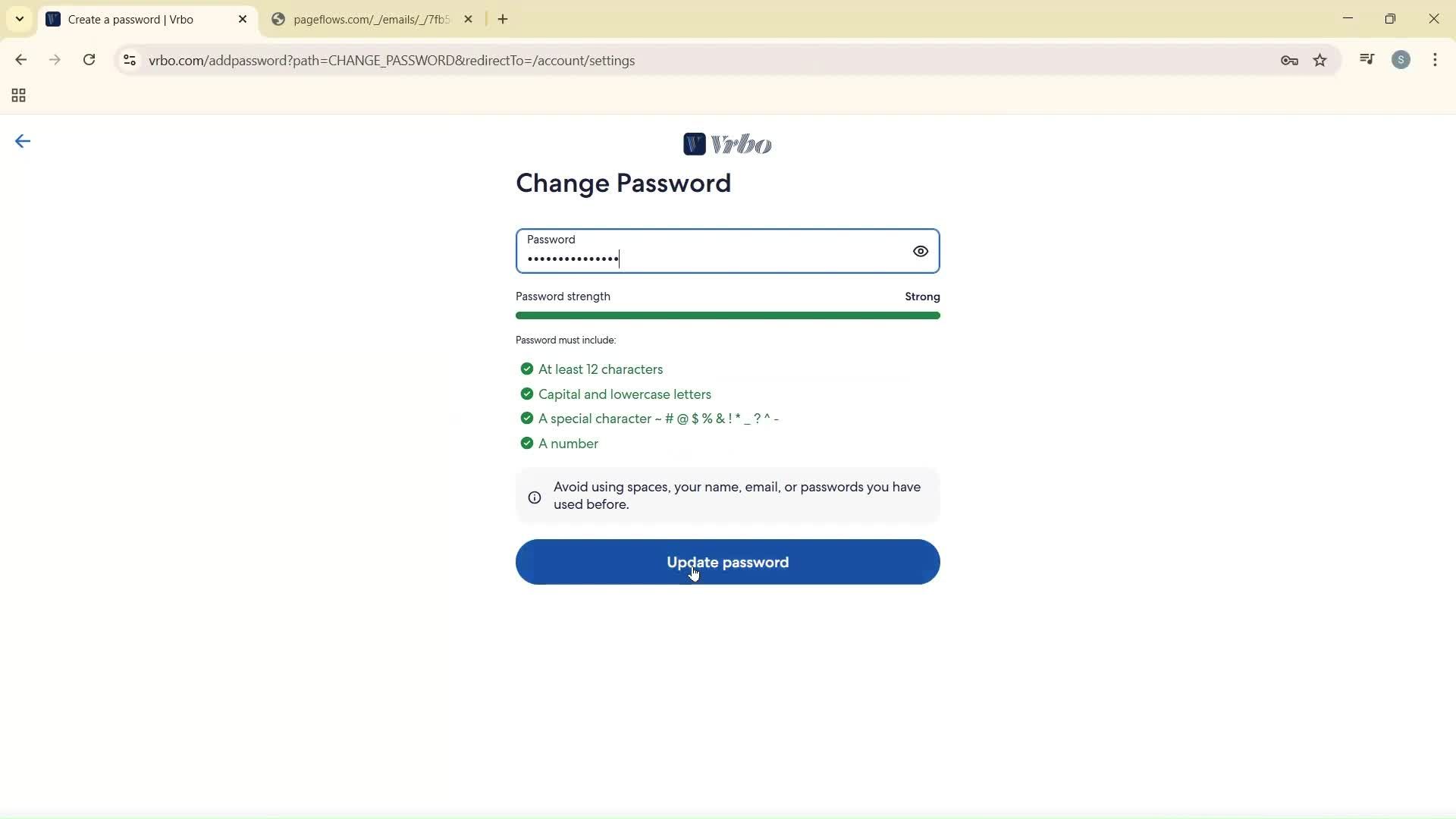Click the site information icon in address bar
1456x819 pixels.
(x=129, y=60)
